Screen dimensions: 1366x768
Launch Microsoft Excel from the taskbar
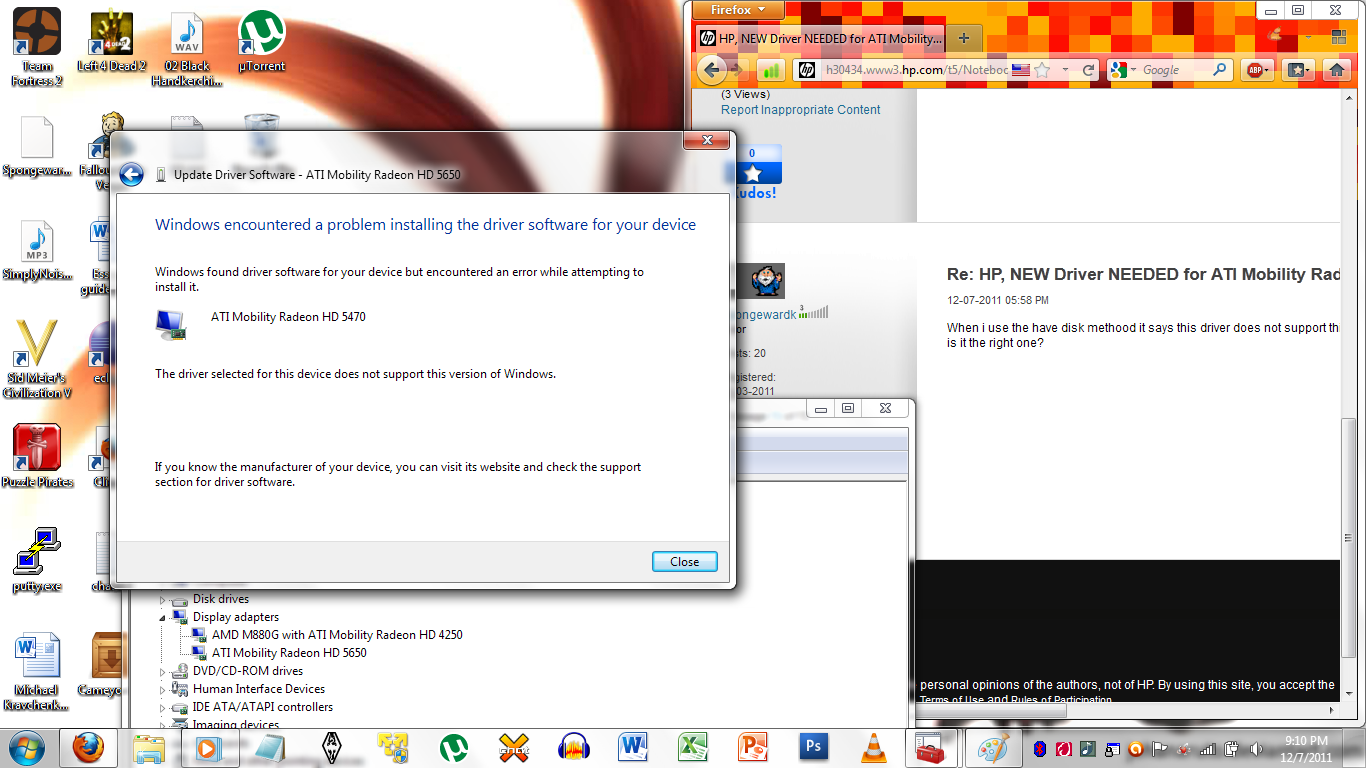693,748
